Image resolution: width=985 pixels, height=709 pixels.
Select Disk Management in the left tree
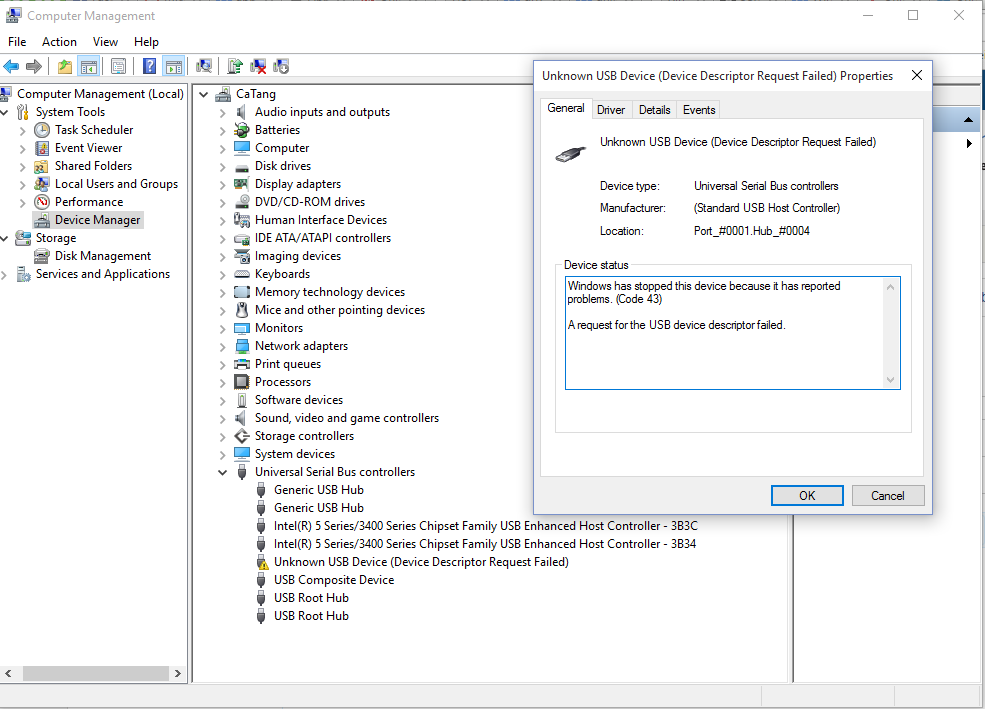pos(103,256)
